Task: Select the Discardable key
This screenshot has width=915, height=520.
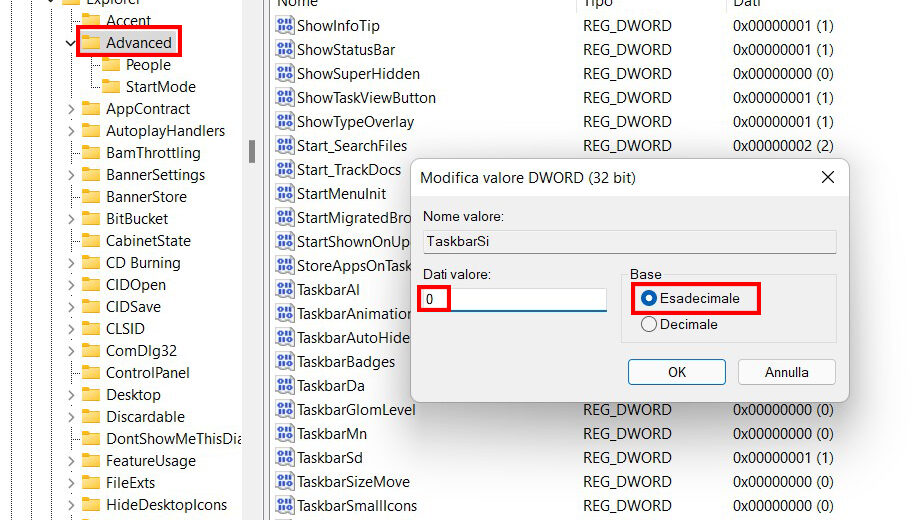Action: 145,417
